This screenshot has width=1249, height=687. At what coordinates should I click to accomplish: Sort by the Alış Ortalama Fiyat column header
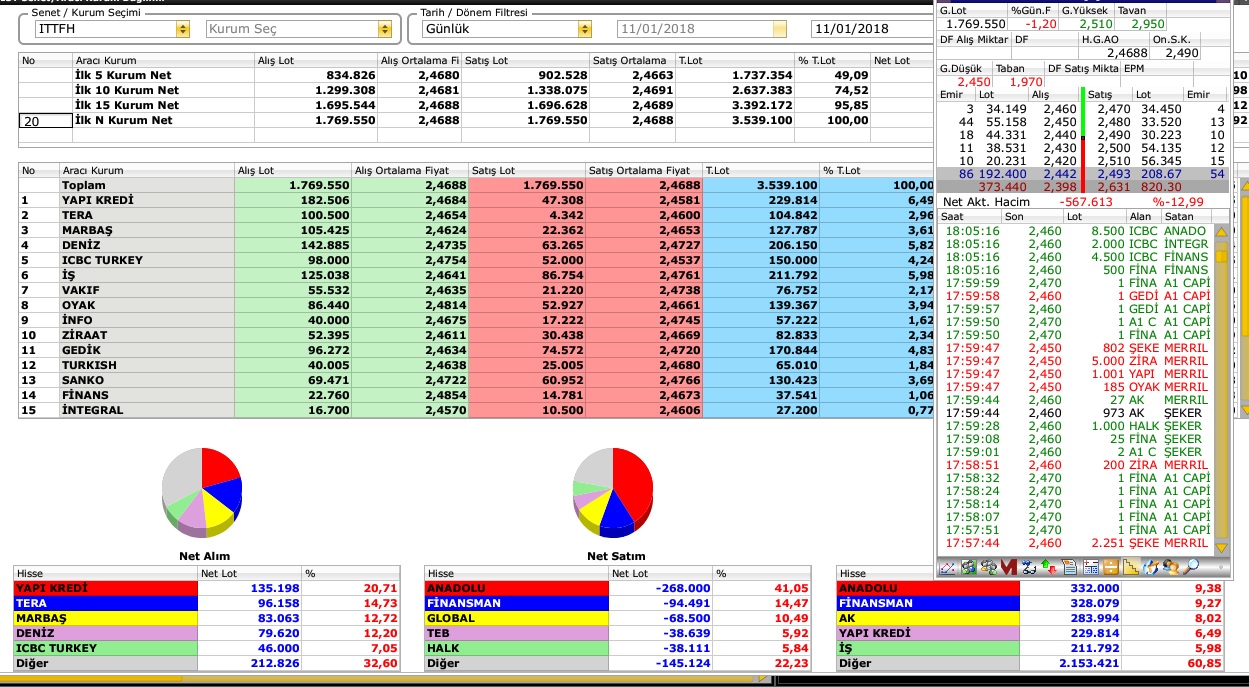click(410, 171)
